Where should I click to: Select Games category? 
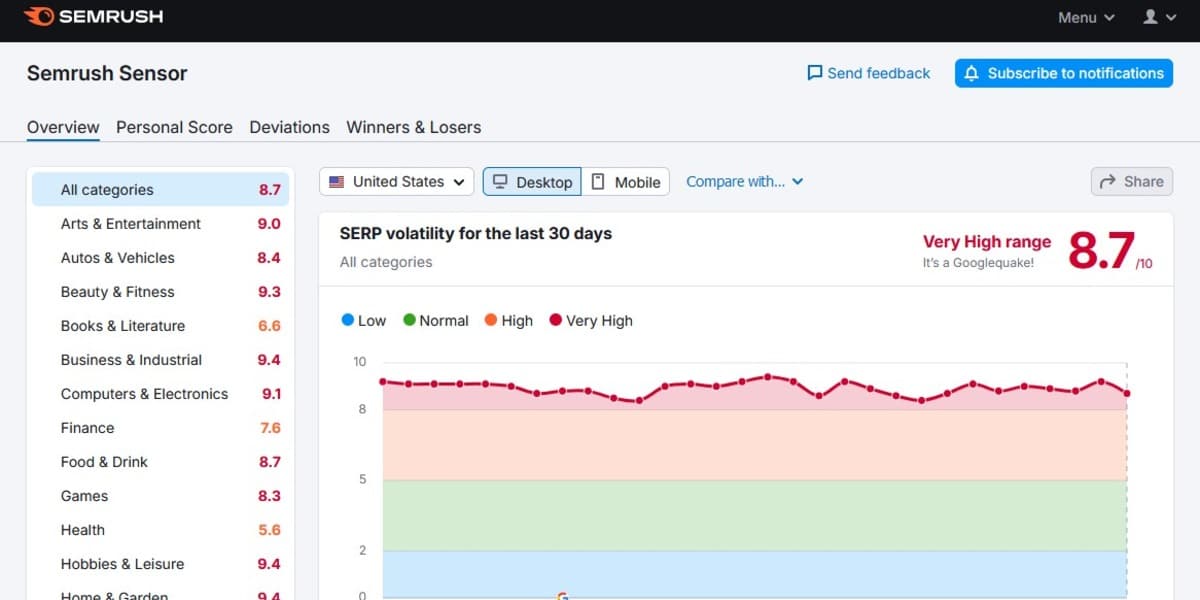(160, 496)
